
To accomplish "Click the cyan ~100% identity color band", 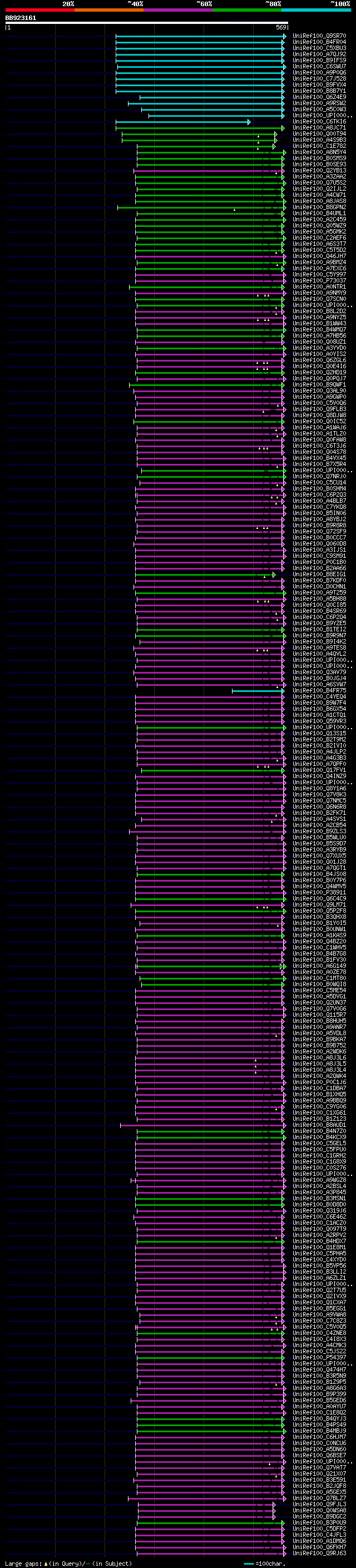I will [x=316, y=10].
